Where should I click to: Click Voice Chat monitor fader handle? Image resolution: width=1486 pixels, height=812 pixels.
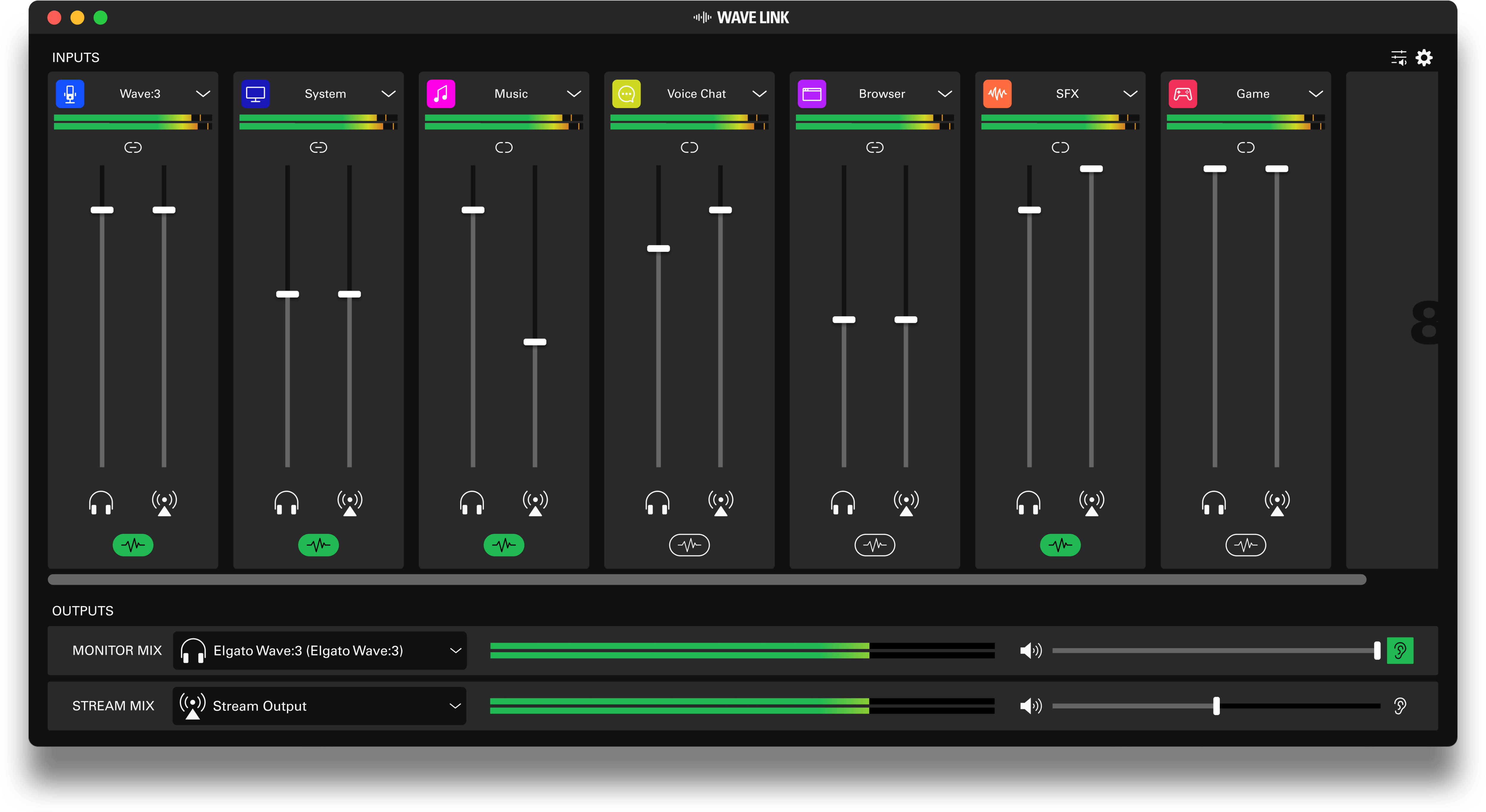(x=658, y=249)
